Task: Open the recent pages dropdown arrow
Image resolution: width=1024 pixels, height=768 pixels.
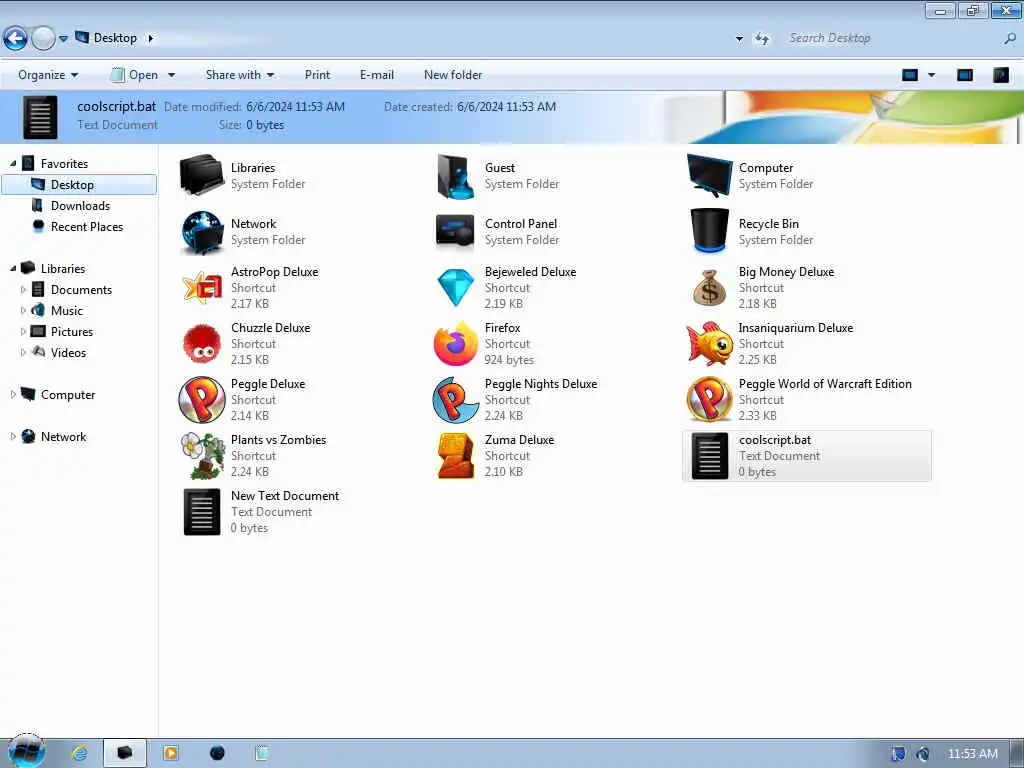Action: click(x=63, y=39)
